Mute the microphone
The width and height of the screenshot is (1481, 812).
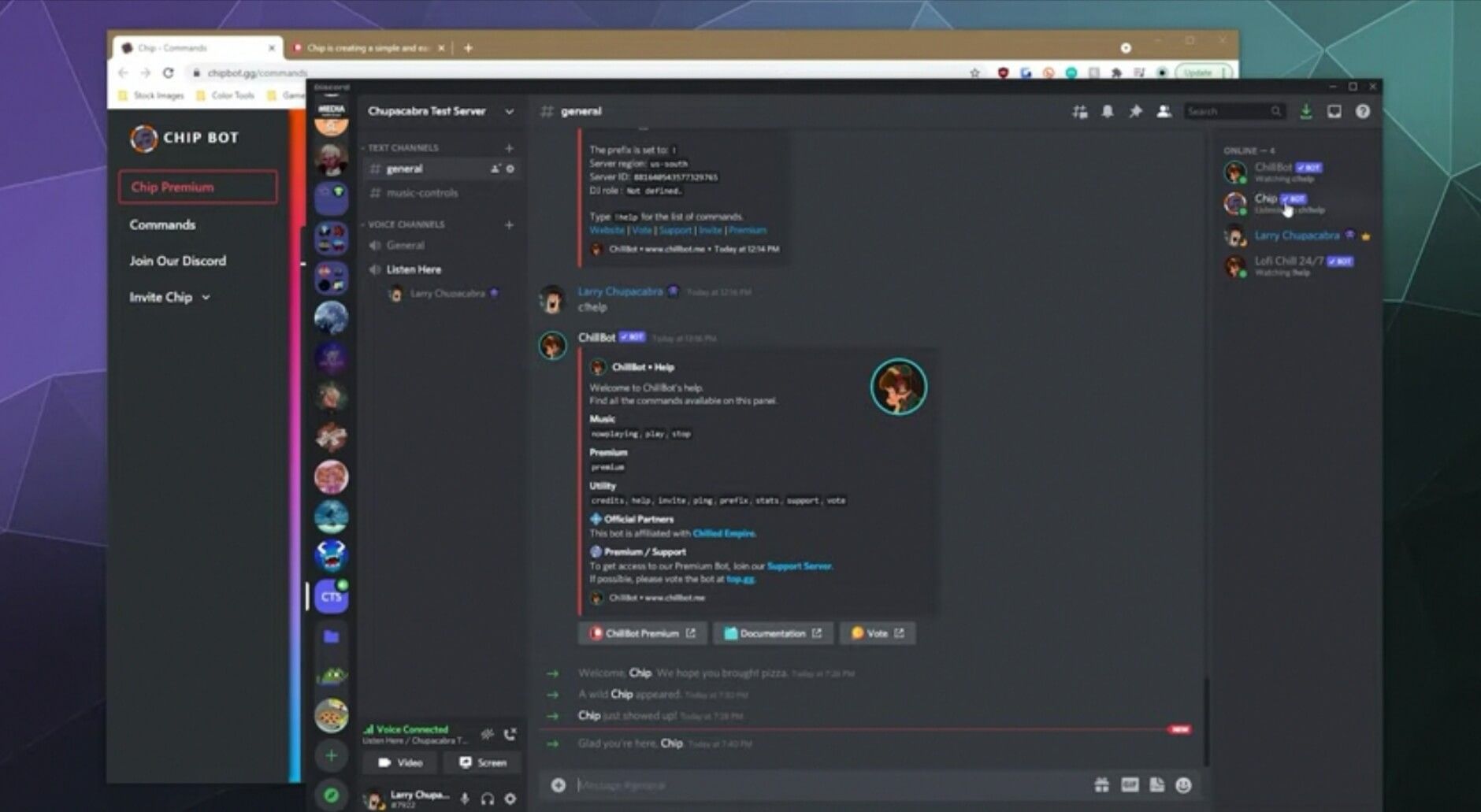tap(465, 799)
